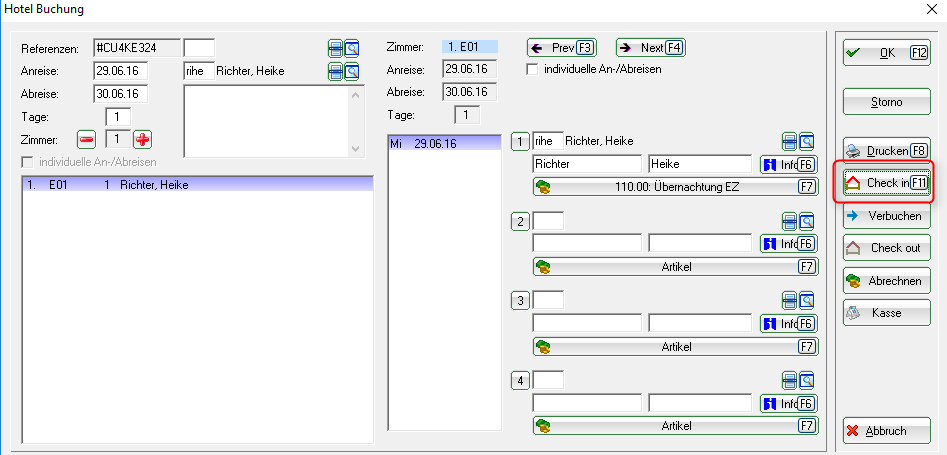Click the card icon beside Referenzen field
Viewport: 947px width, 455px height.
(335, 48)
